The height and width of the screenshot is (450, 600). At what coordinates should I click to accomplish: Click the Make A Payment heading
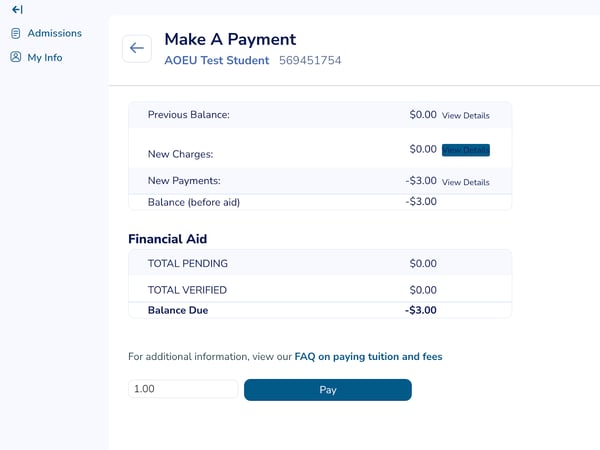(230, 39)
